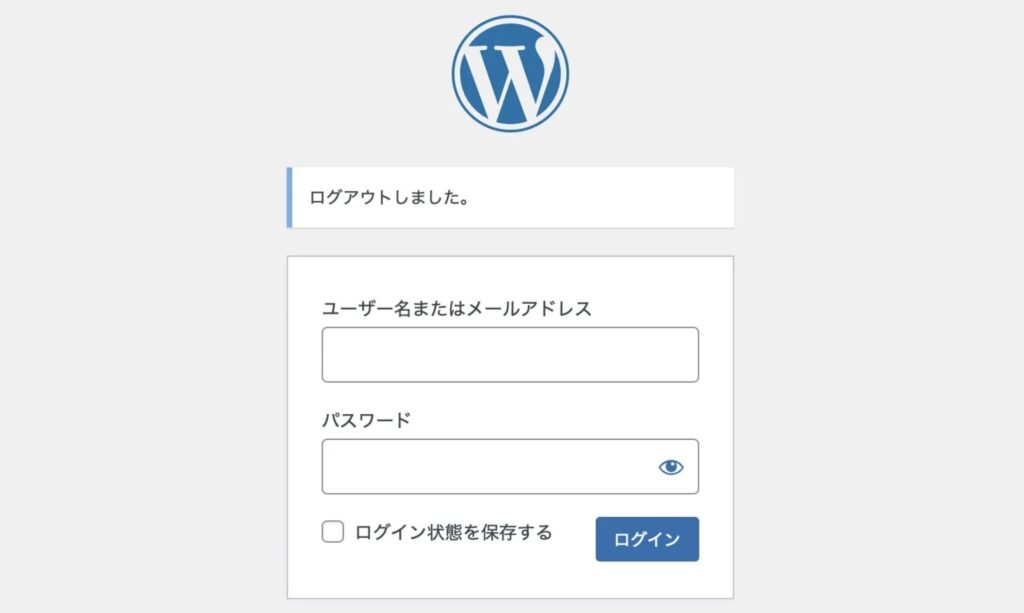Tick the ログイン状態を保存する checkbox

pyautogui.click(x=333, y=532)
